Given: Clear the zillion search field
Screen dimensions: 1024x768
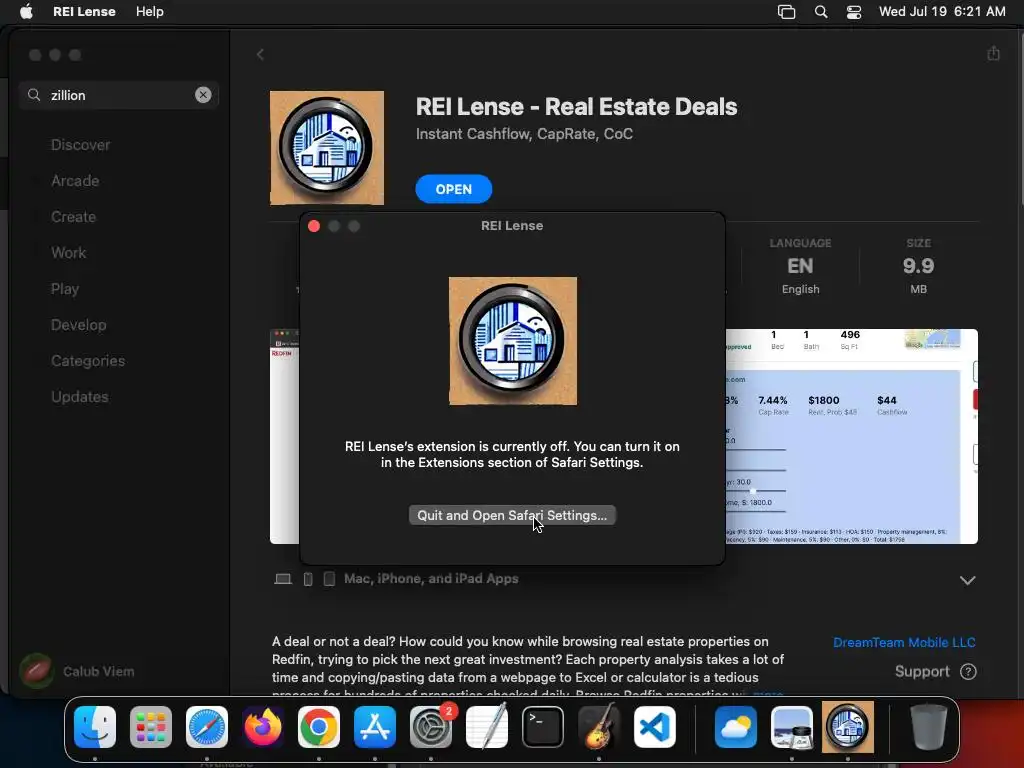Looking at the screenshot, I should [x=203, y=95].
